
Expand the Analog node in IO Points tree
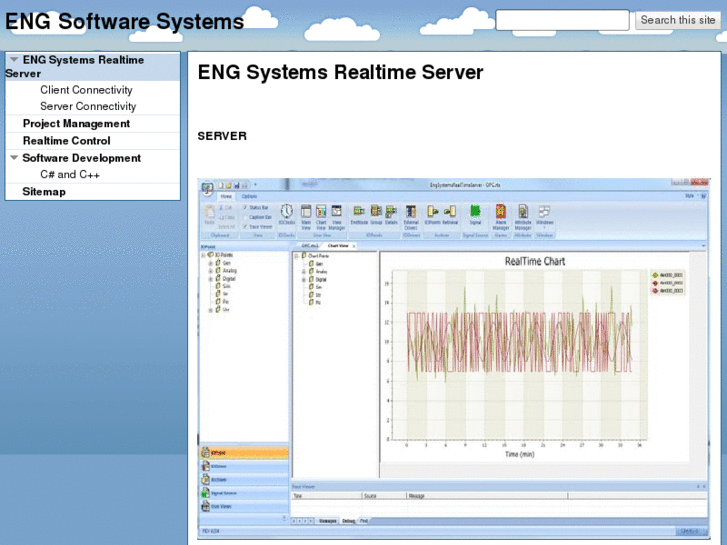[x=210, y=271]
